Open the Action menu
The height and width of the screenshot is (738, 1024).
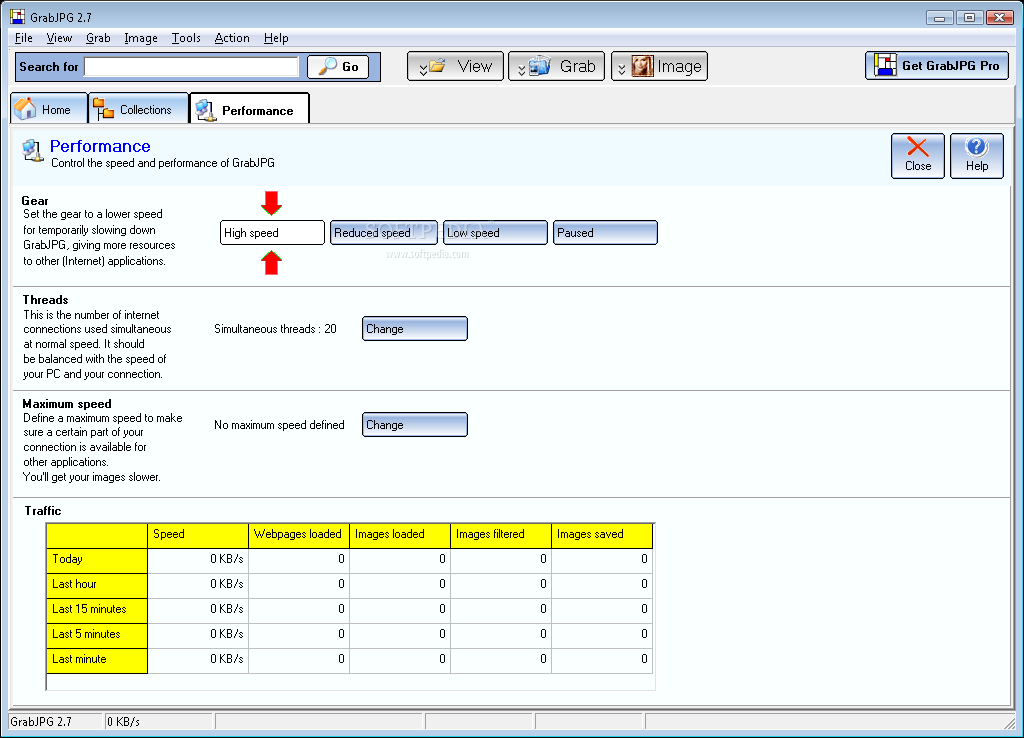pos(232,38)
